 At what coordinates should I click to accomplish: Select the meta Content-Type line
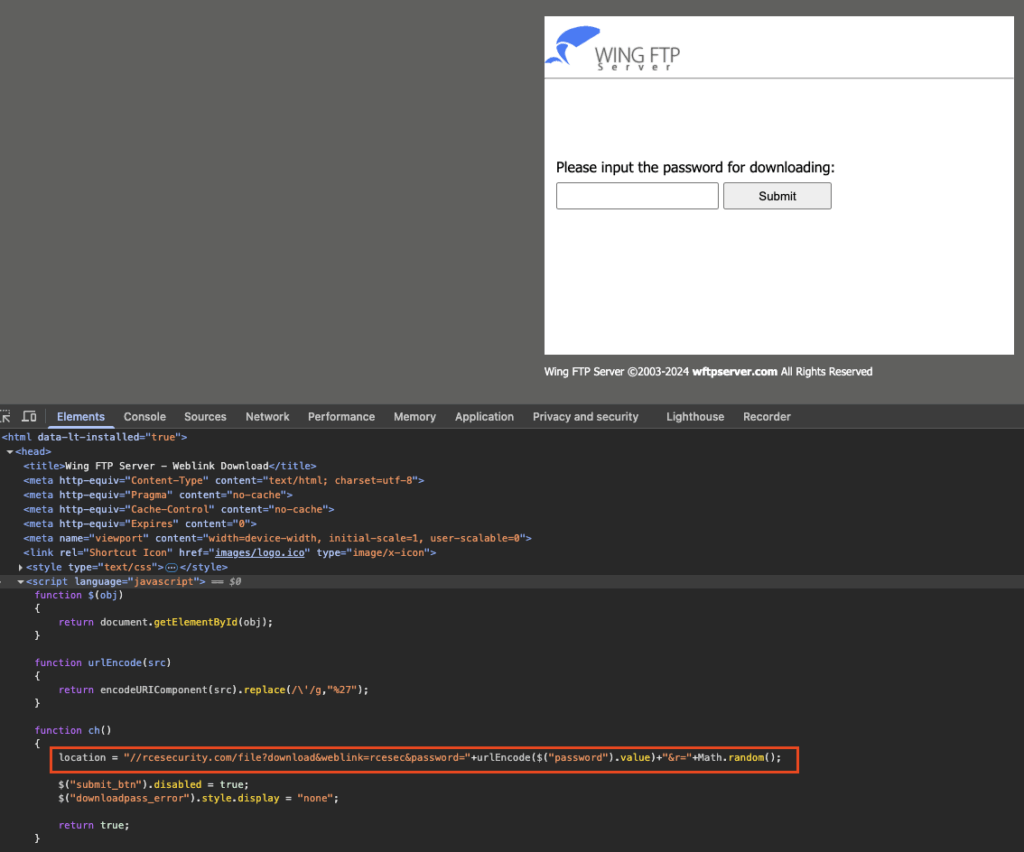223,481
